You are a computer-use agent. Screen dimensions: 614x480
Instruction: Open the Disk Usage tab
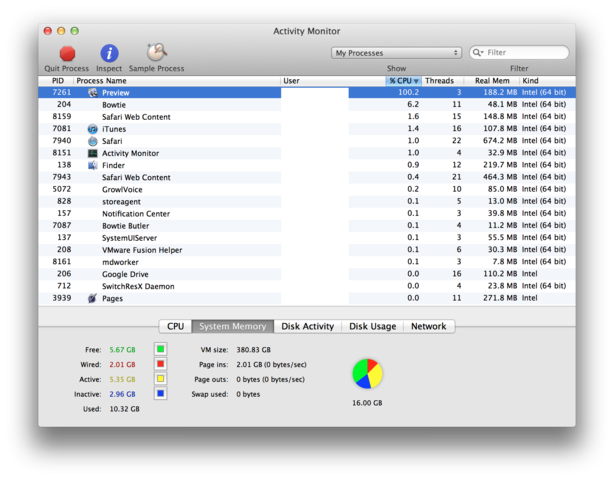372,326
